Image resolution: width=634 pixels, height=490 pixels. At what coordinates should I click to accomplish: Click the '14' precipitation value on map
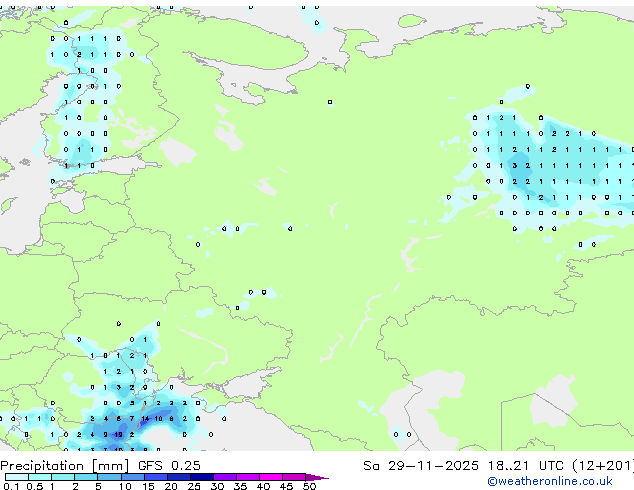tap(145, 419)
